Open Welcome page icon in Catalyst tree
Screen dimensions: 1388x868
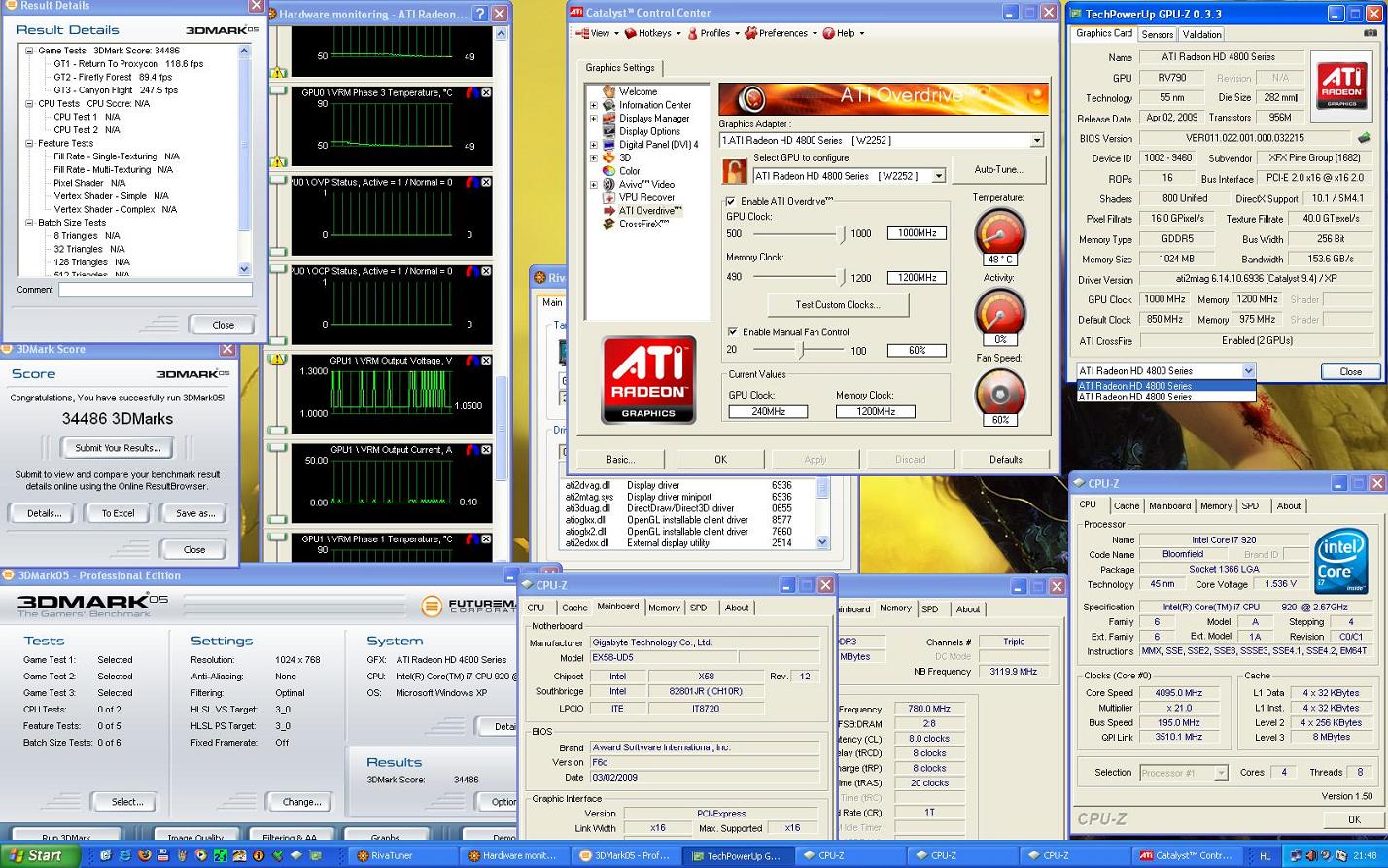(x=608, y=91)
